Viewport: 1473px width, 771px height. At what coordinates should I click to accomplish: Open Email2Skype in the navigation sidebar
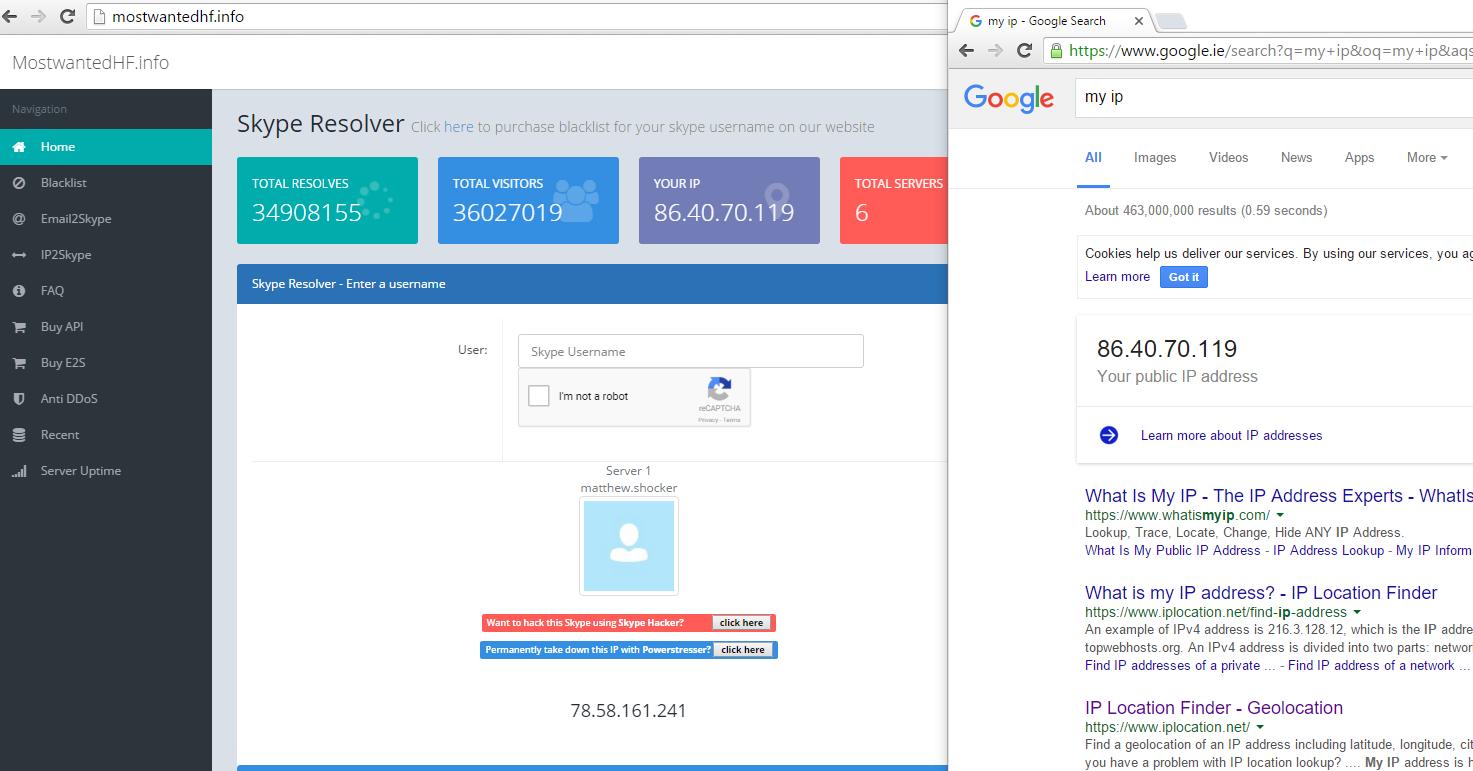pyautogui.click(x=106, y=219)
